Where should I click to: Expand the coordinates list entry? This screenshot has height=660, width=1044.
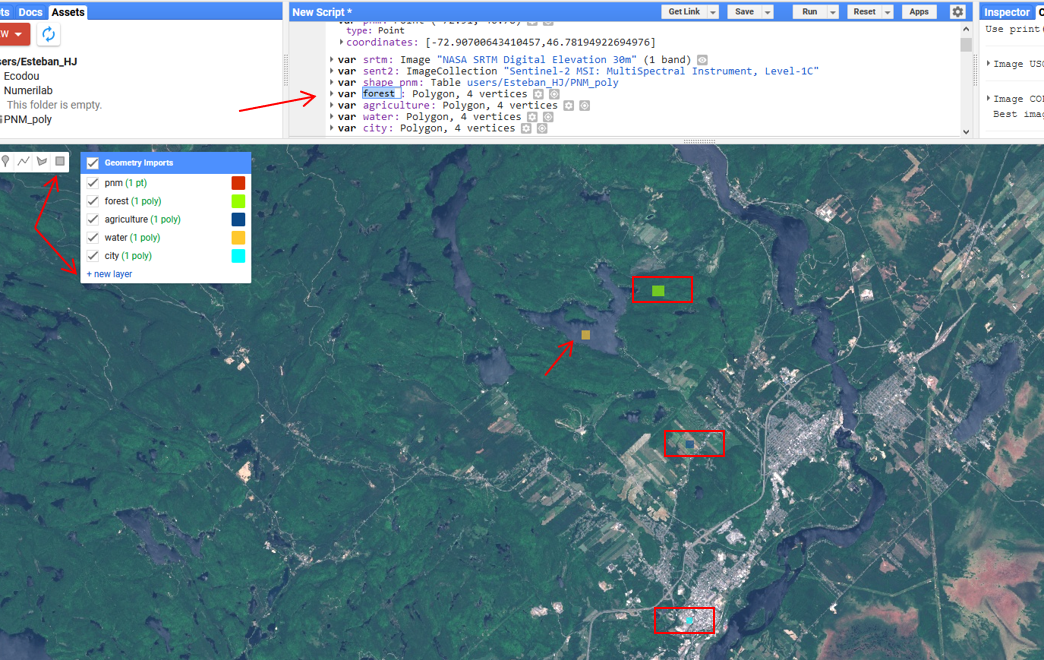tap(342, 42)
